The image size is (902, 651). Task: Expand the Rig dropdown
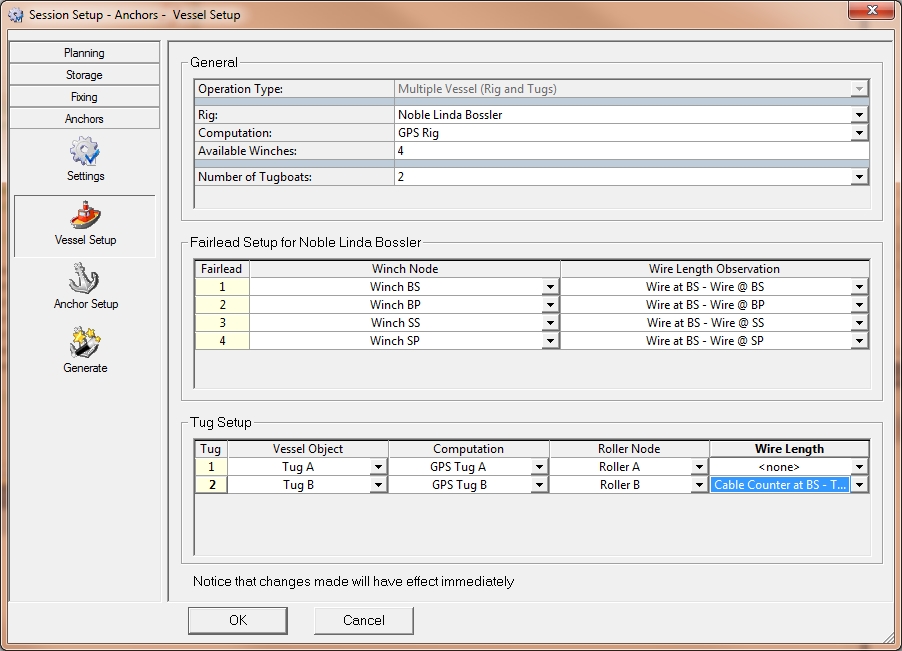coord(859,115)
